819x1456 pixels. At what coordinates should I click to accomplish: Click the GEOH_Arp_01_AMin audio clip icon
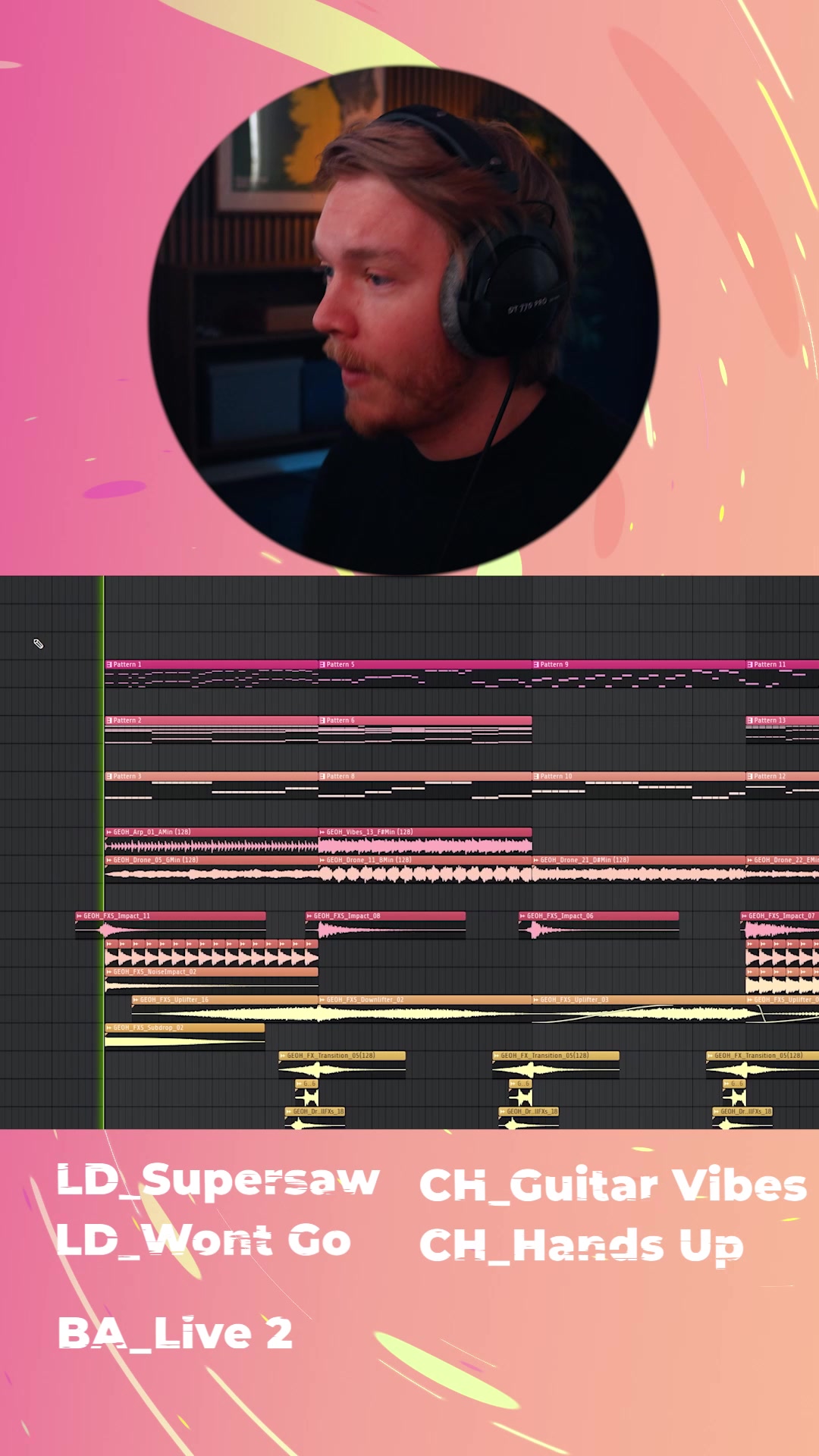click(x=109, y=832)
